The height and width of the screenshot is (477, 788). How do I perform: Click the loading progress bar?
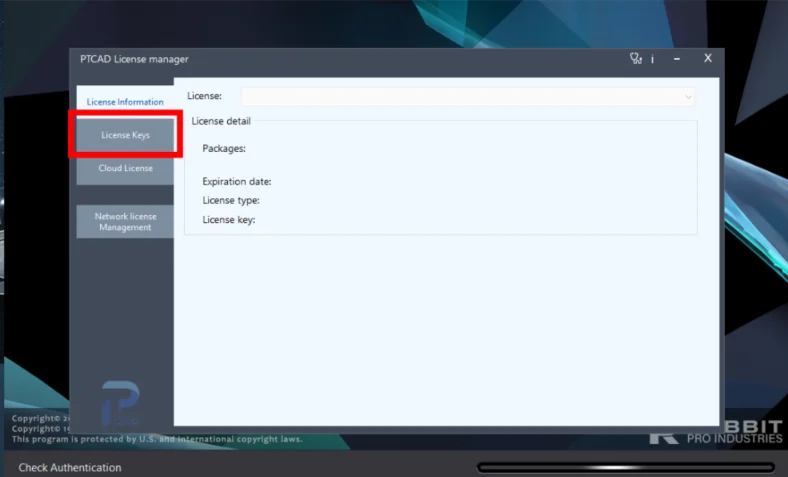click(x=626, y=467)
